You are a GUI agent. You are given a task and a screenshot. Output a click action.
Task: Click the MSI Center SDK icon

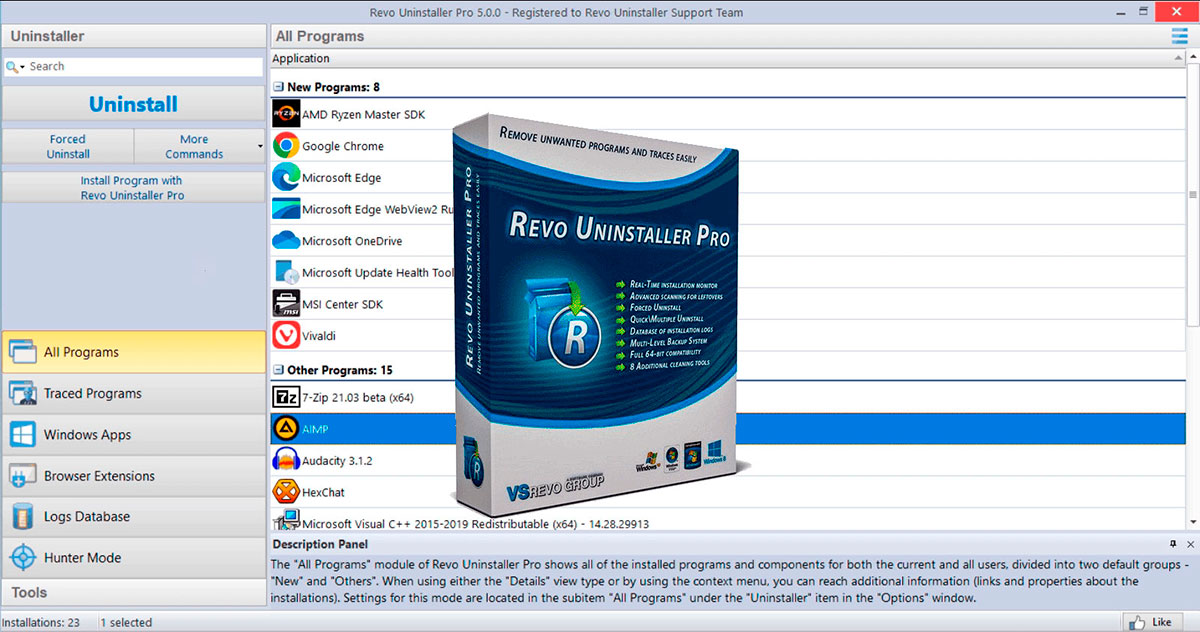(286, 303)
